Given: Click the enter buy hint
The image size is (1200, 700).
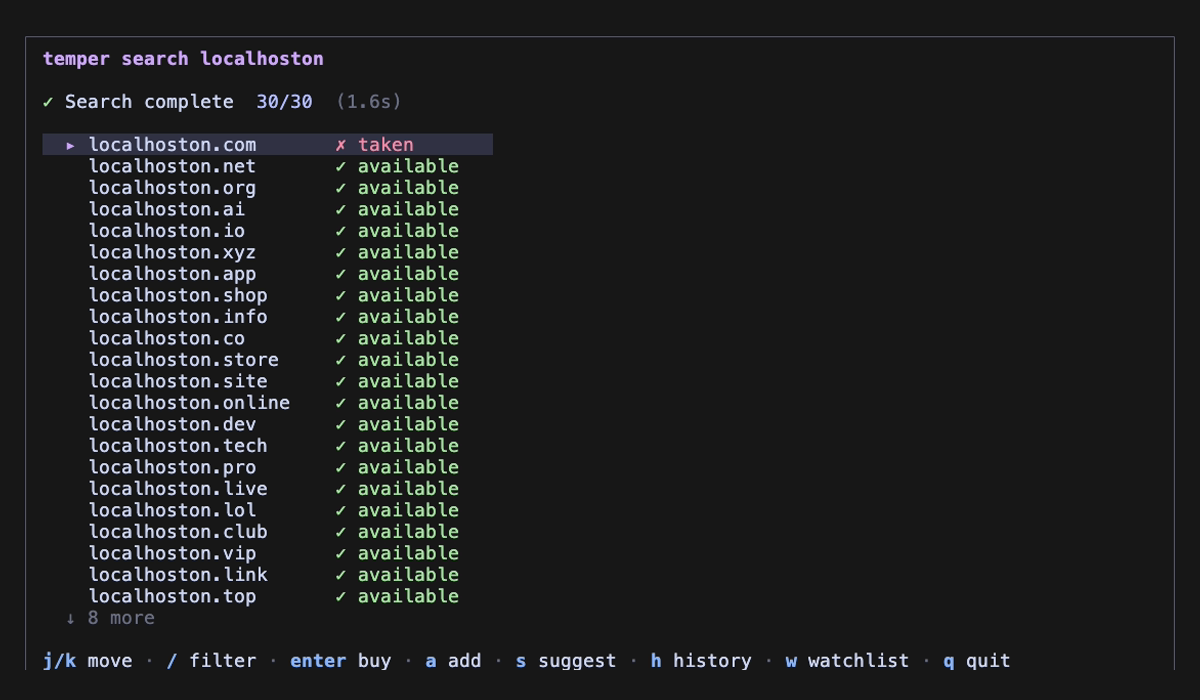Looking at the screenshot, I should [340, 661].
